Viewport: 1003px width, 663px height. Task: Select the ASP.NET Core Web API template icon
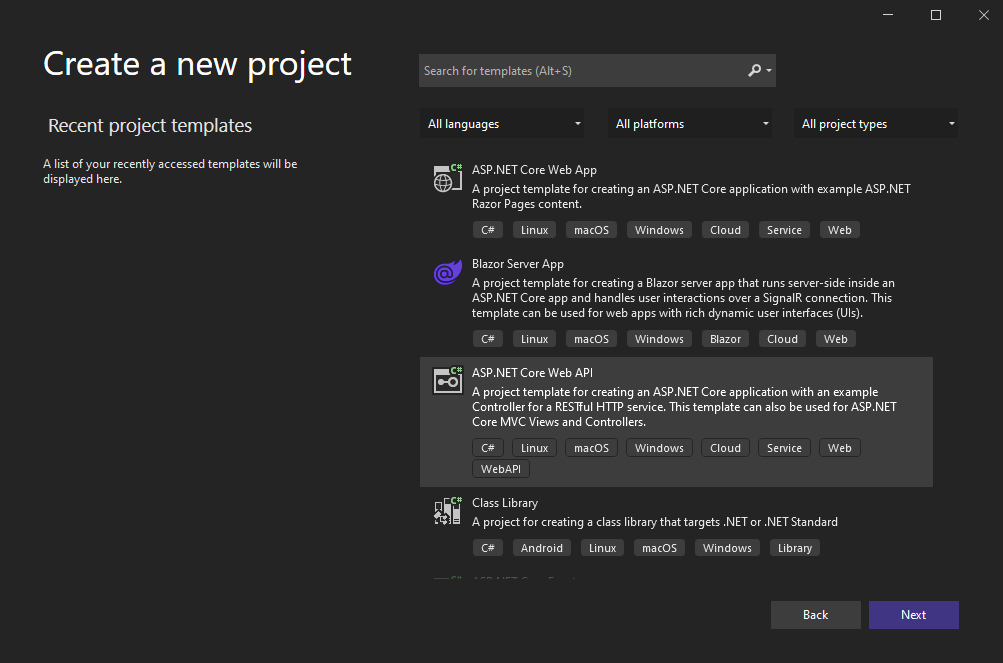coord(447,380)
